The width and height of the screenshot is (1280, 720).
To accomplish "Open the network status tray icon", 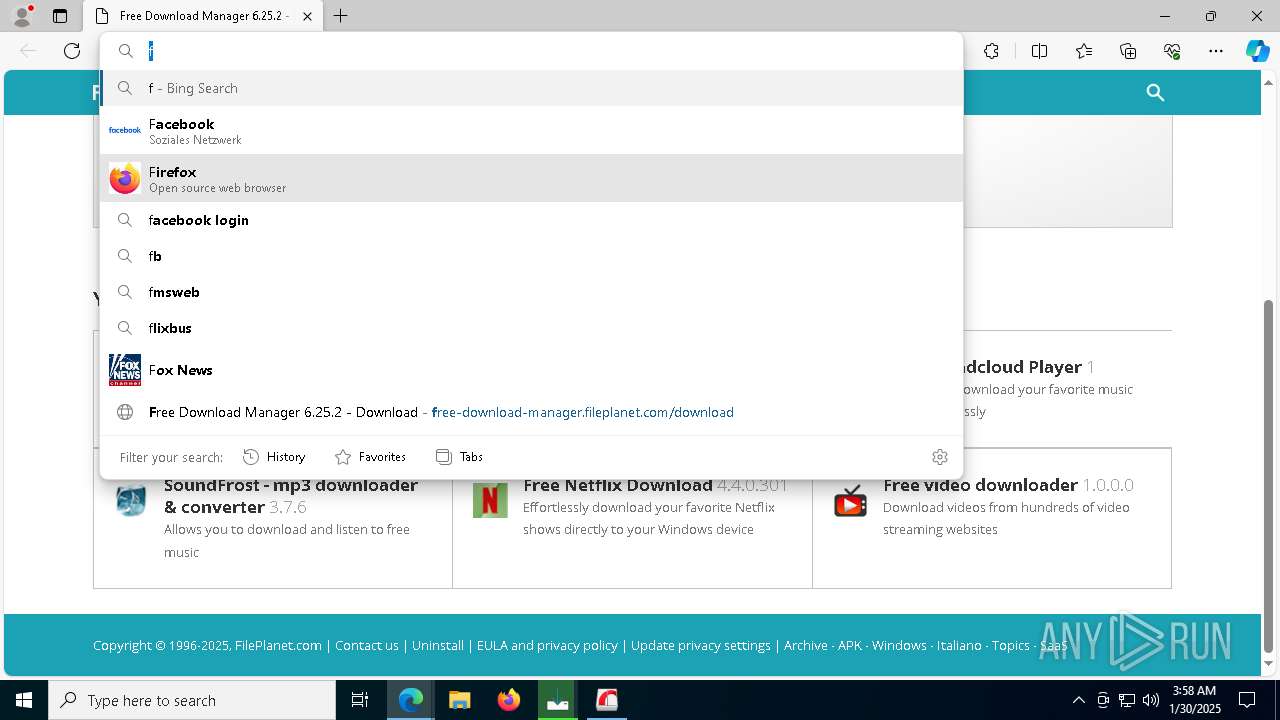I will click(1126, 700).
